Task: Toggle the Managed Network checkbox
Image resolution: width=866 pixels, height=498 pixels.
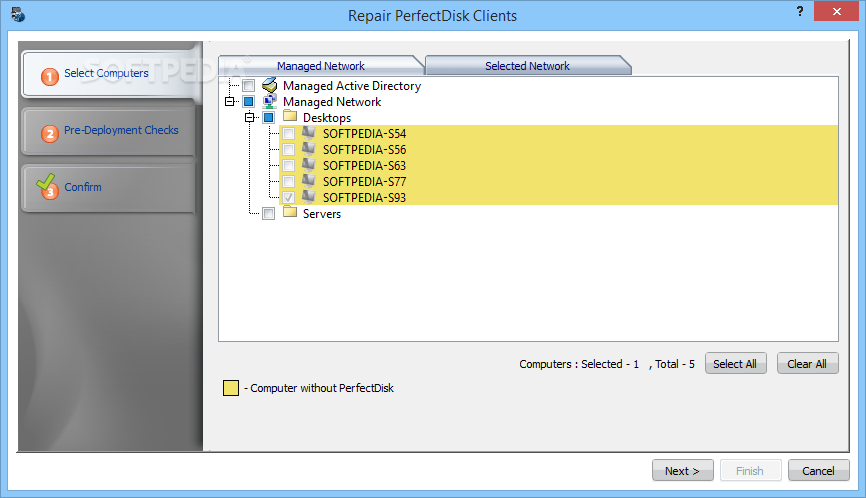Action: 249,102
